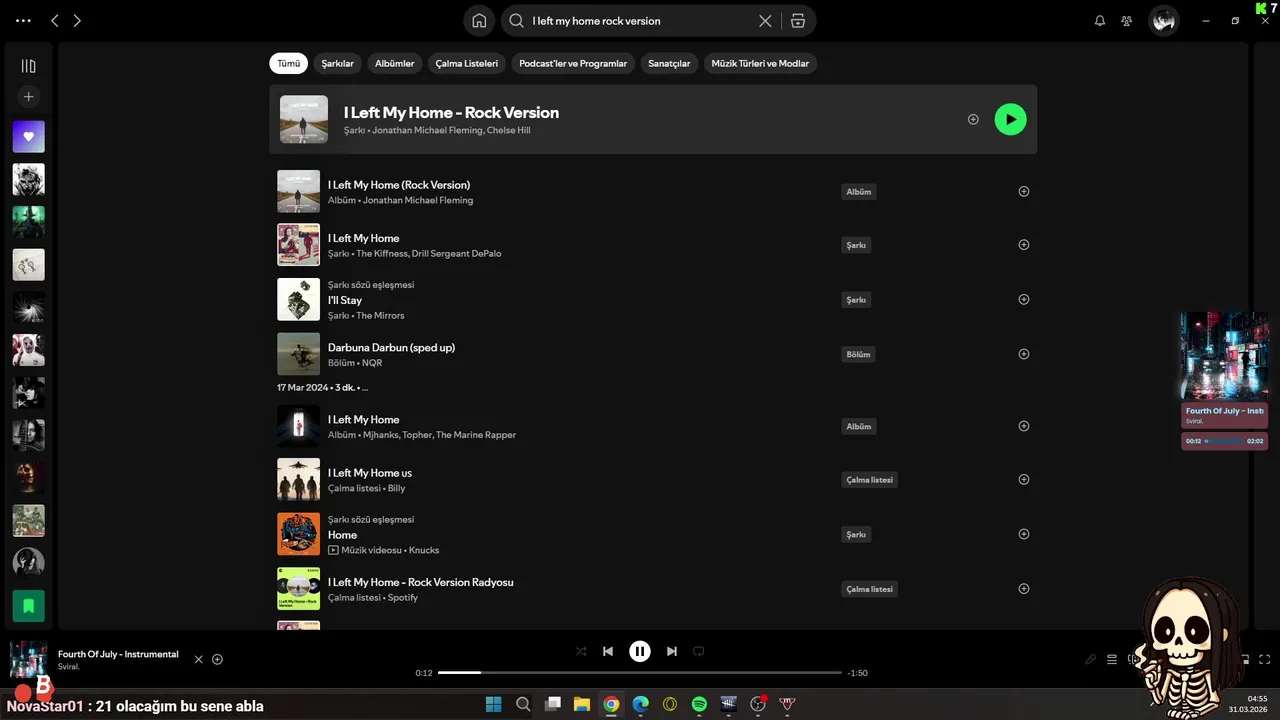Skip to the previous track
The image size is (1280, 720).
point(608,651)
